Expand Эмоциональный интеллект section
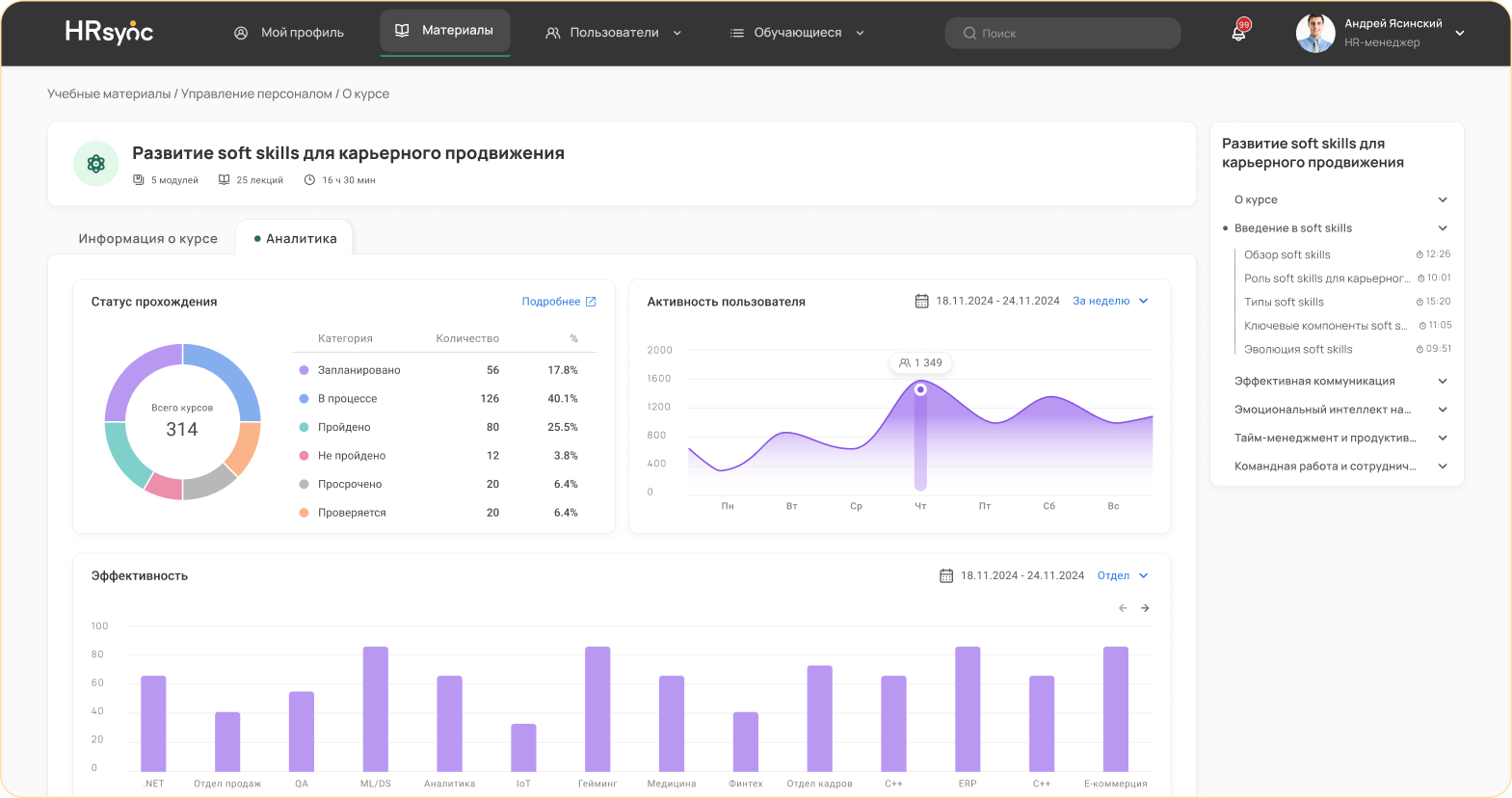Screen dimensions: 1512x798 1443,410
